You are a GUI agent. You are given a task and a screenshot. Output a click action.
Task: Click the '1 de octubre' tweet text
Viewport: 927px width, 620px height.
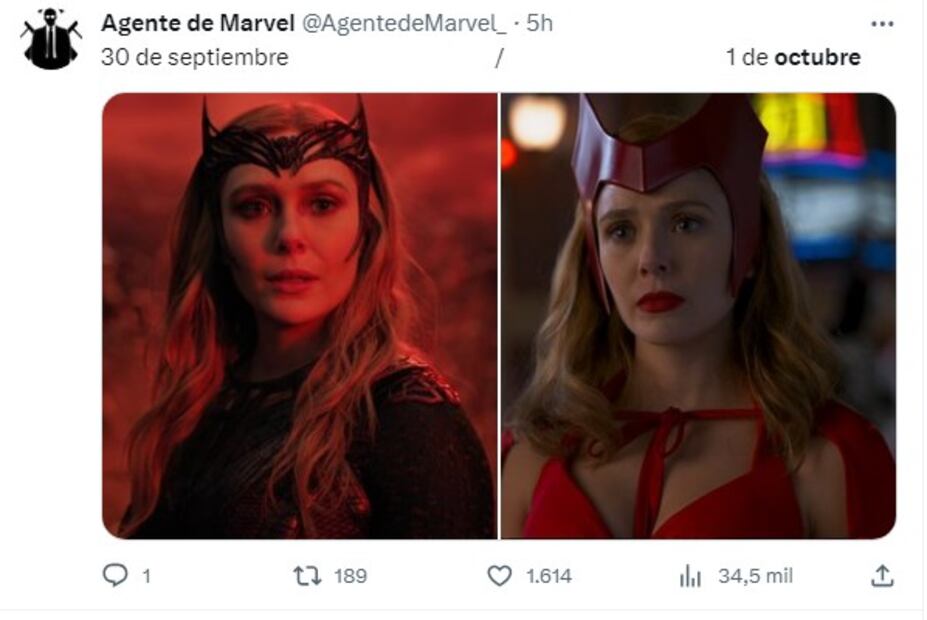pos(792,57)
